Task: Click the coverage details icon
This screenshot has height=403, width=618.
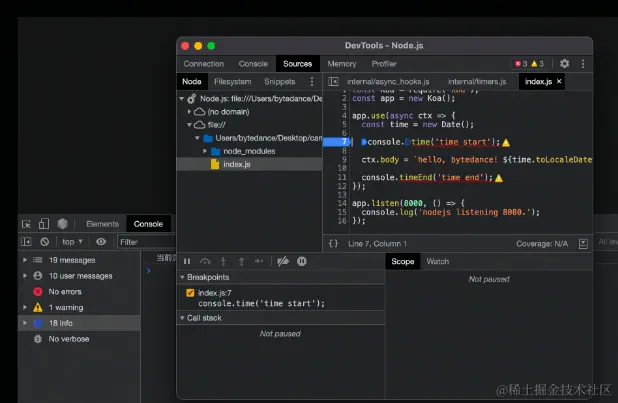Action: [583, 244]
